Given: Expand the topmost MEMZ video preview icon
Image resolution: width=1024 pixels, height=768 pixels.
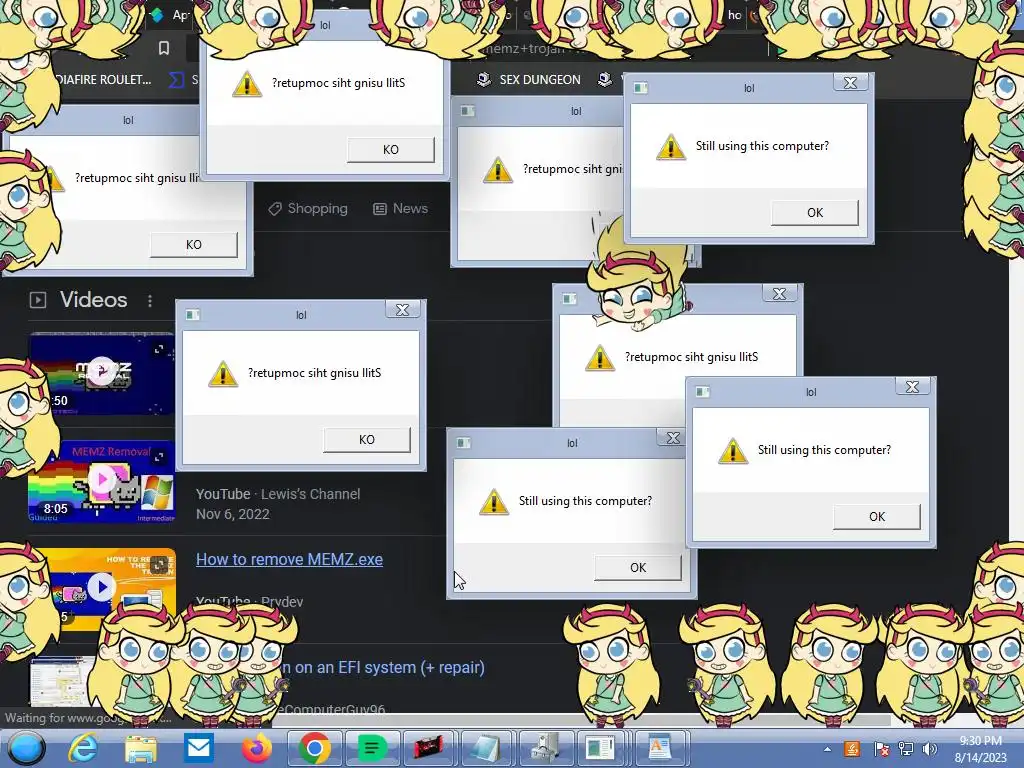Looking at the screenshot, I should [159, 349].
